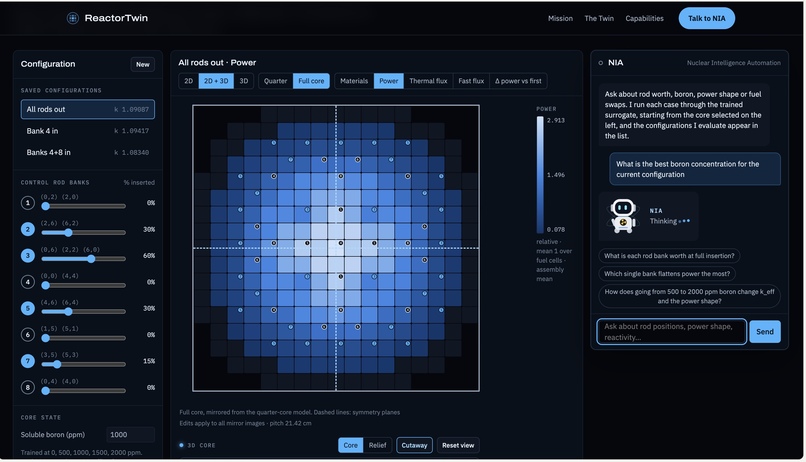
Task: Adjust bank 8 insertion slider
Action: [x=83, y=391]
